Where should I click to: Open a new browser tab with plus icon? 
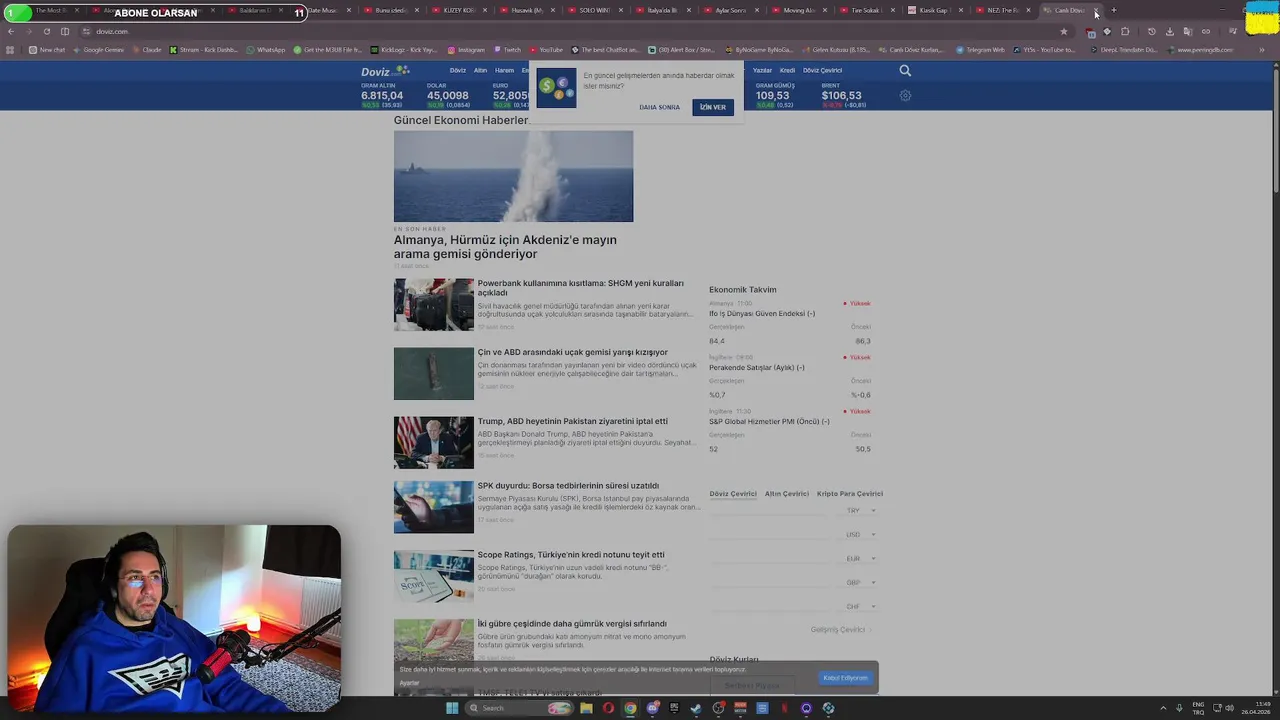(1113, 10)
